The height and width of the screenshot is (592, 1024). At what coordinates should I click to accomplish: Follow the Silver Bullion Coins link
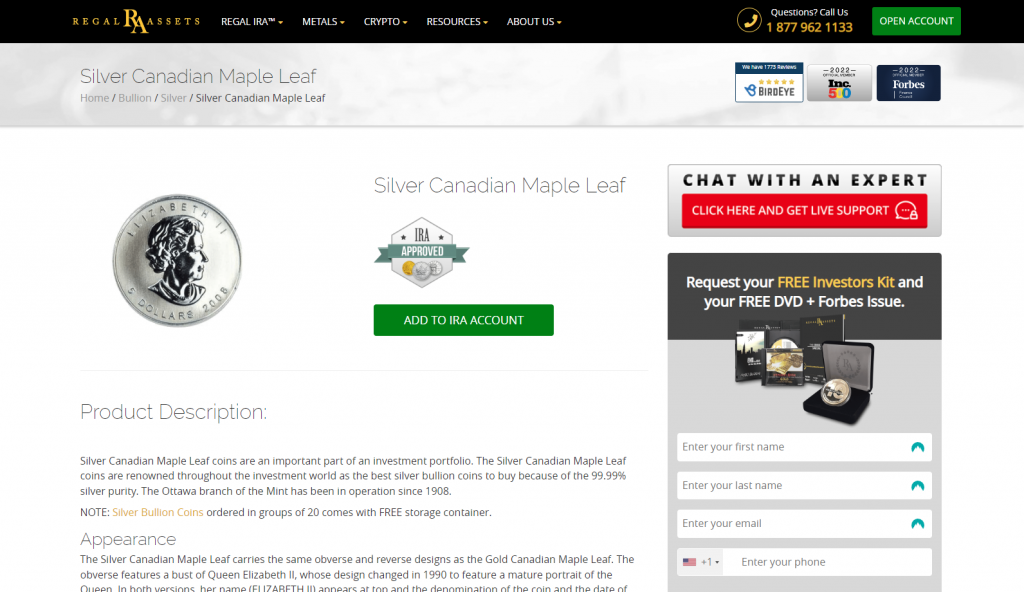point(157,512)
